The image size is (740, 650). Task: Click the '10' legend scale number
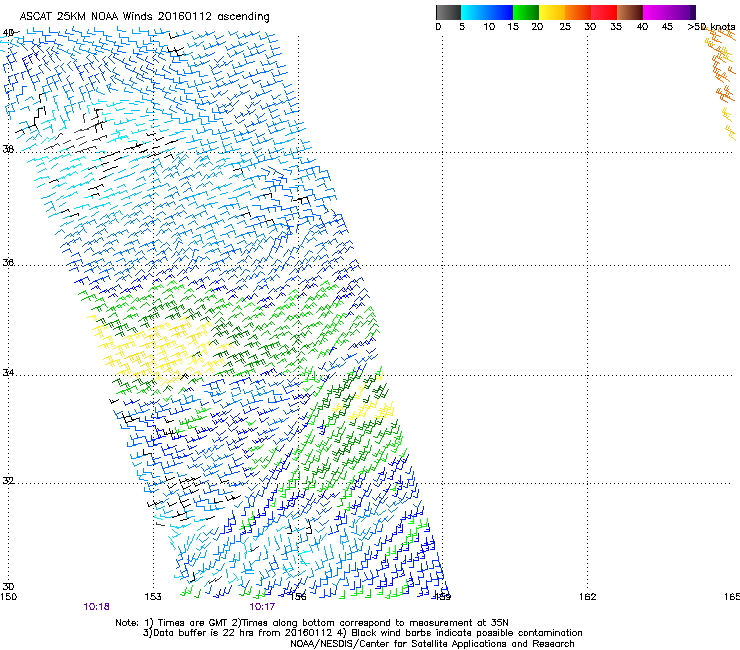489,27
